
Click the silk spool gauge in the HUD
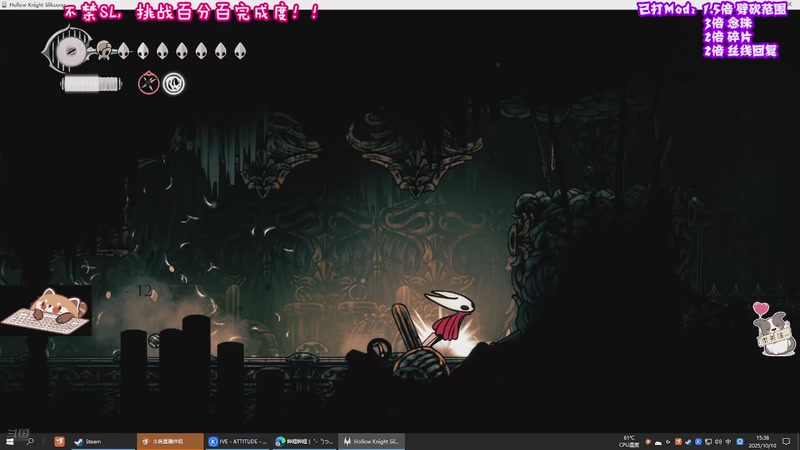coord(69,50)
